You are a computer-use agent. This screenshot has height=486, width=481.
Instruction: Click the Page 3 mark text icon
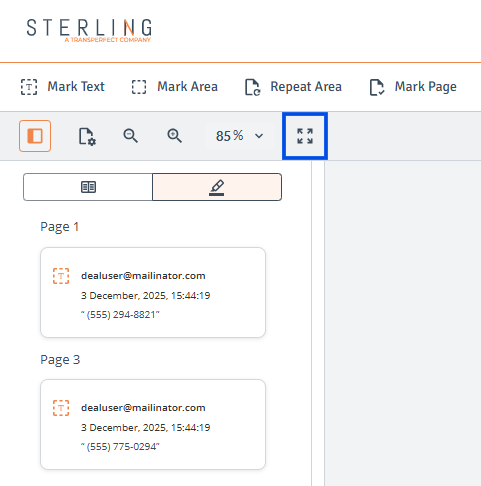click(x=61, y=408)
